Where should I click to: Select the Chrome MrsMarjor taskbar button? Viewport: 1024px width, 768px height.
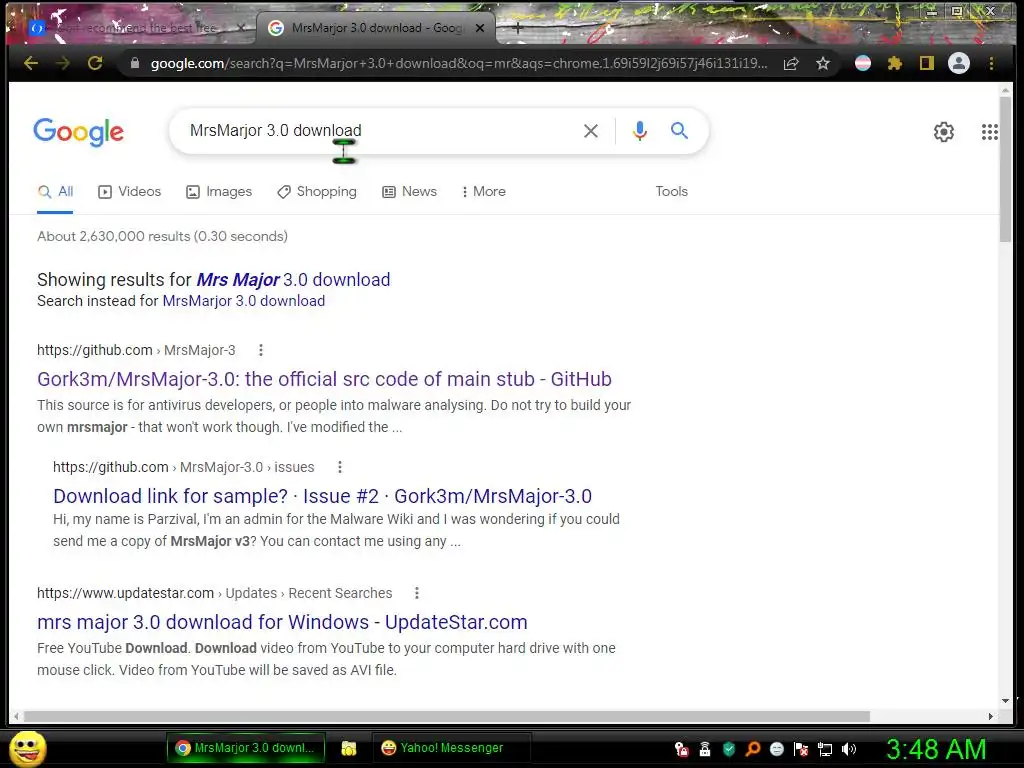click(x=246, y=748)
